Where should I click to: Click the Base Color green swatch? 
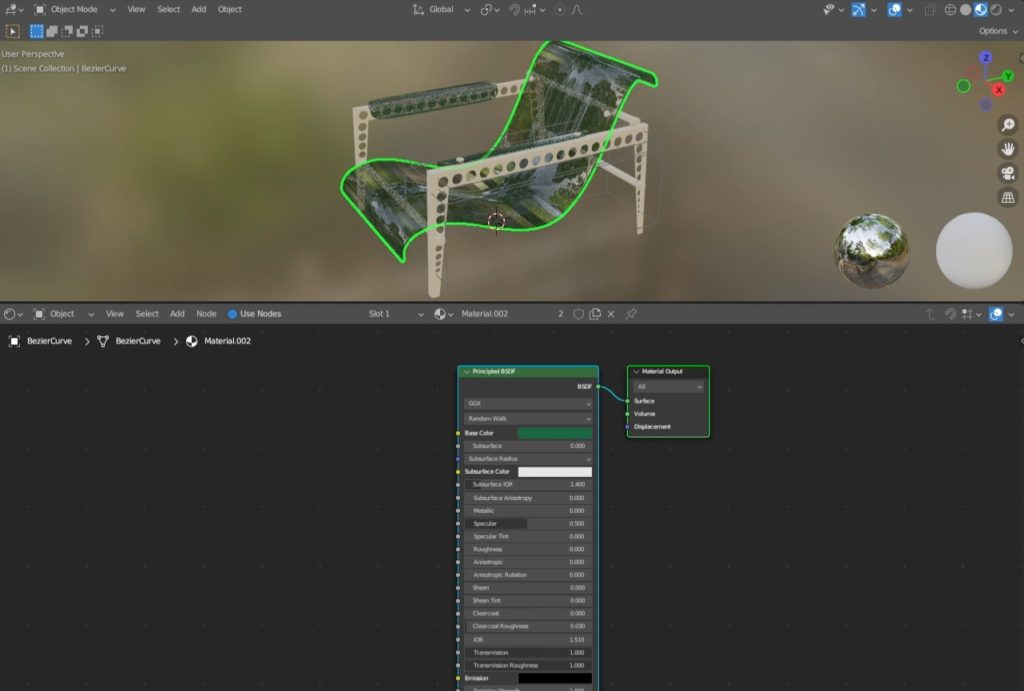click(555, 433)
